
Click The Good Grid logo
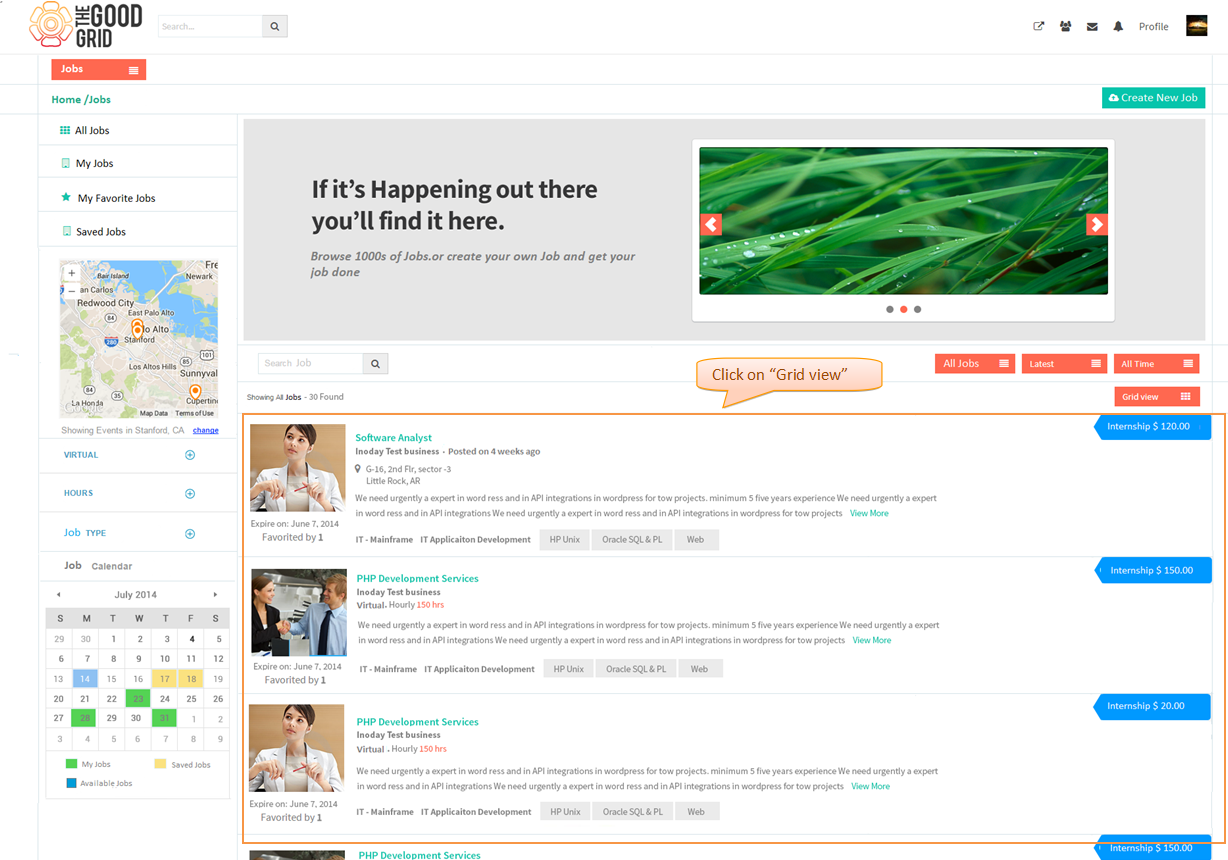86,26
